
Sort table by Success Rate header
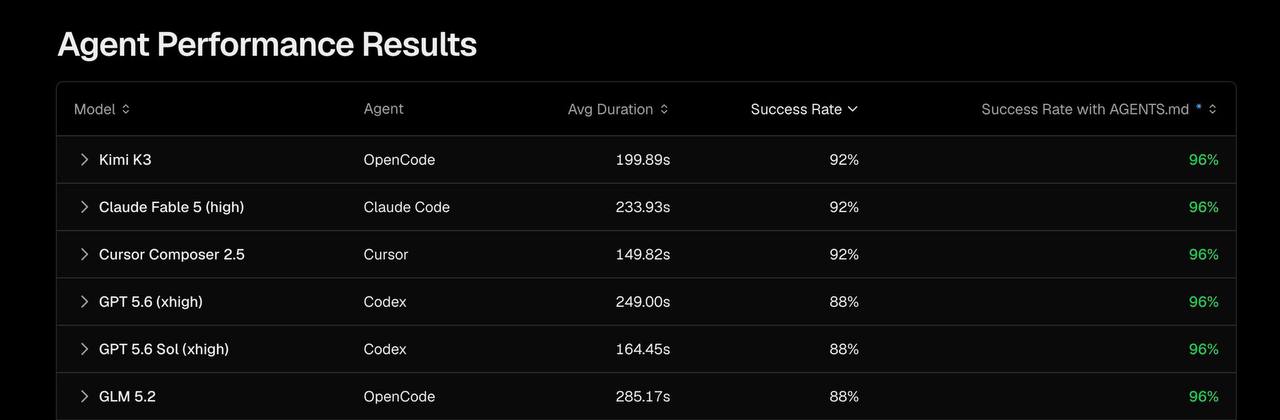tap(796, 109)
